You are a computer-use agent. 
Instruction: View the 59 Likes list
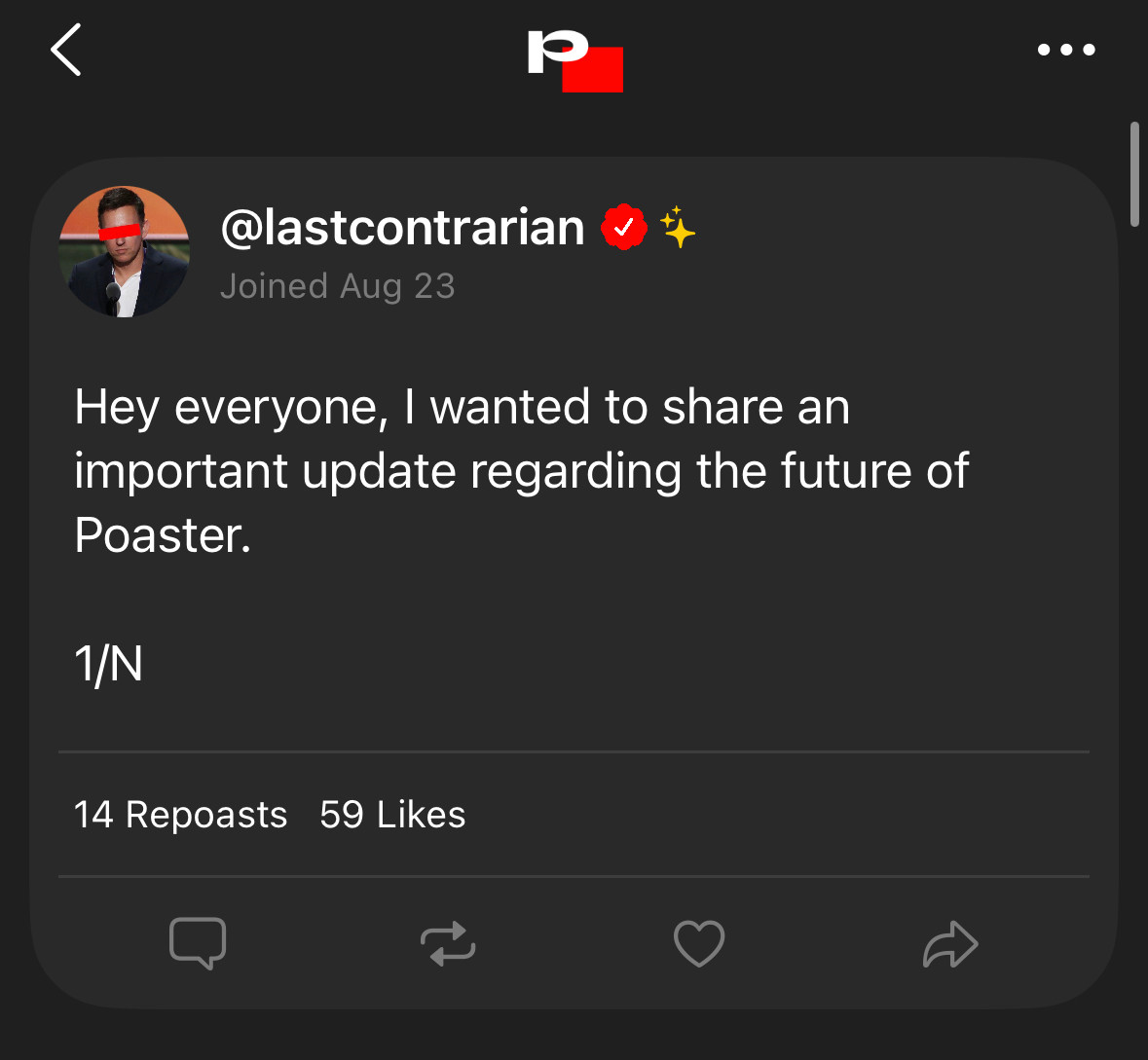point(392,815)
